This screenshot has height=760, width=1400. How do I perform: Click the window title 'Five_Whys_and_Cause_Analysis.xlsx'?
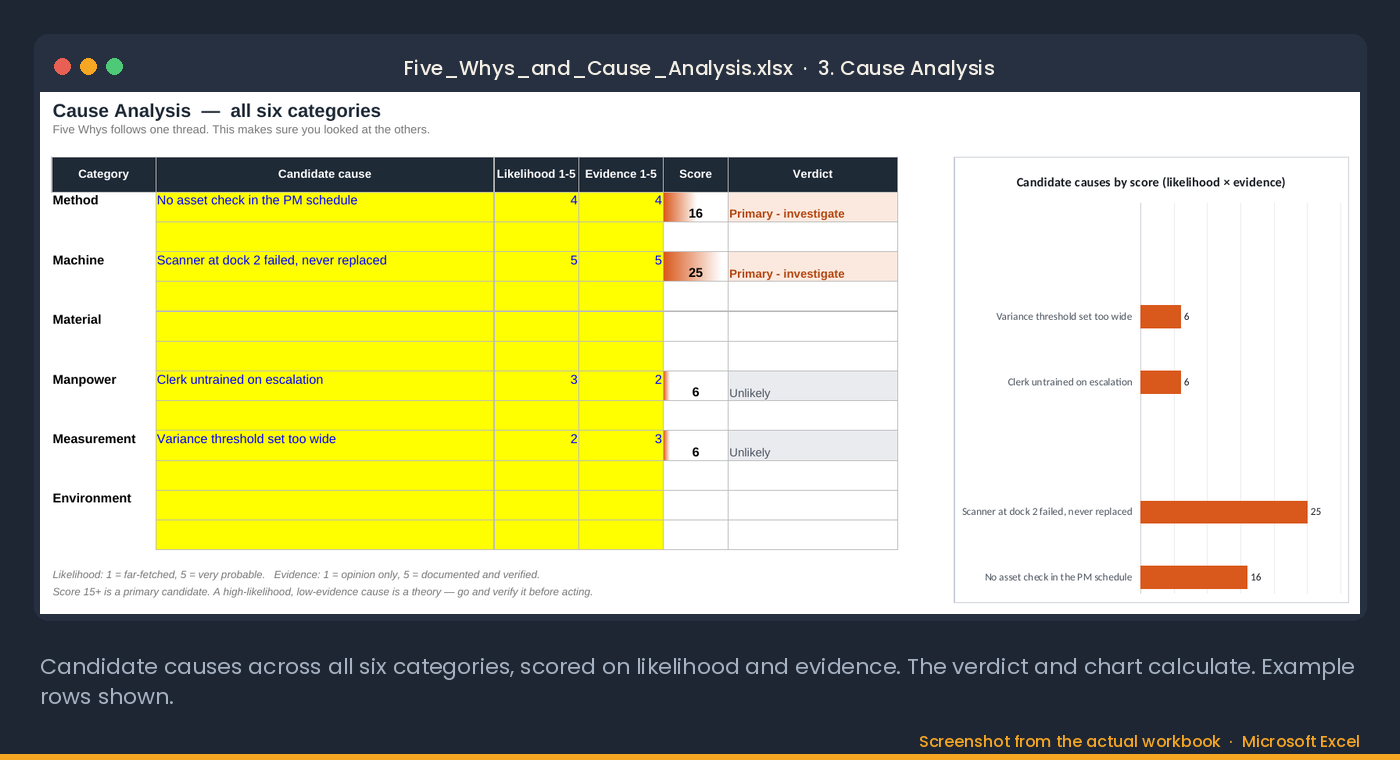(x=598, y=68)
